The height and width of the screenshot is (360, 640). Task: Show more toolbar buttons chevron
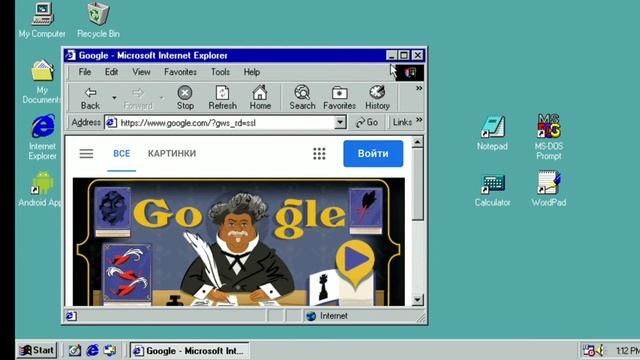pyautogui.click(x=419, y=88)
